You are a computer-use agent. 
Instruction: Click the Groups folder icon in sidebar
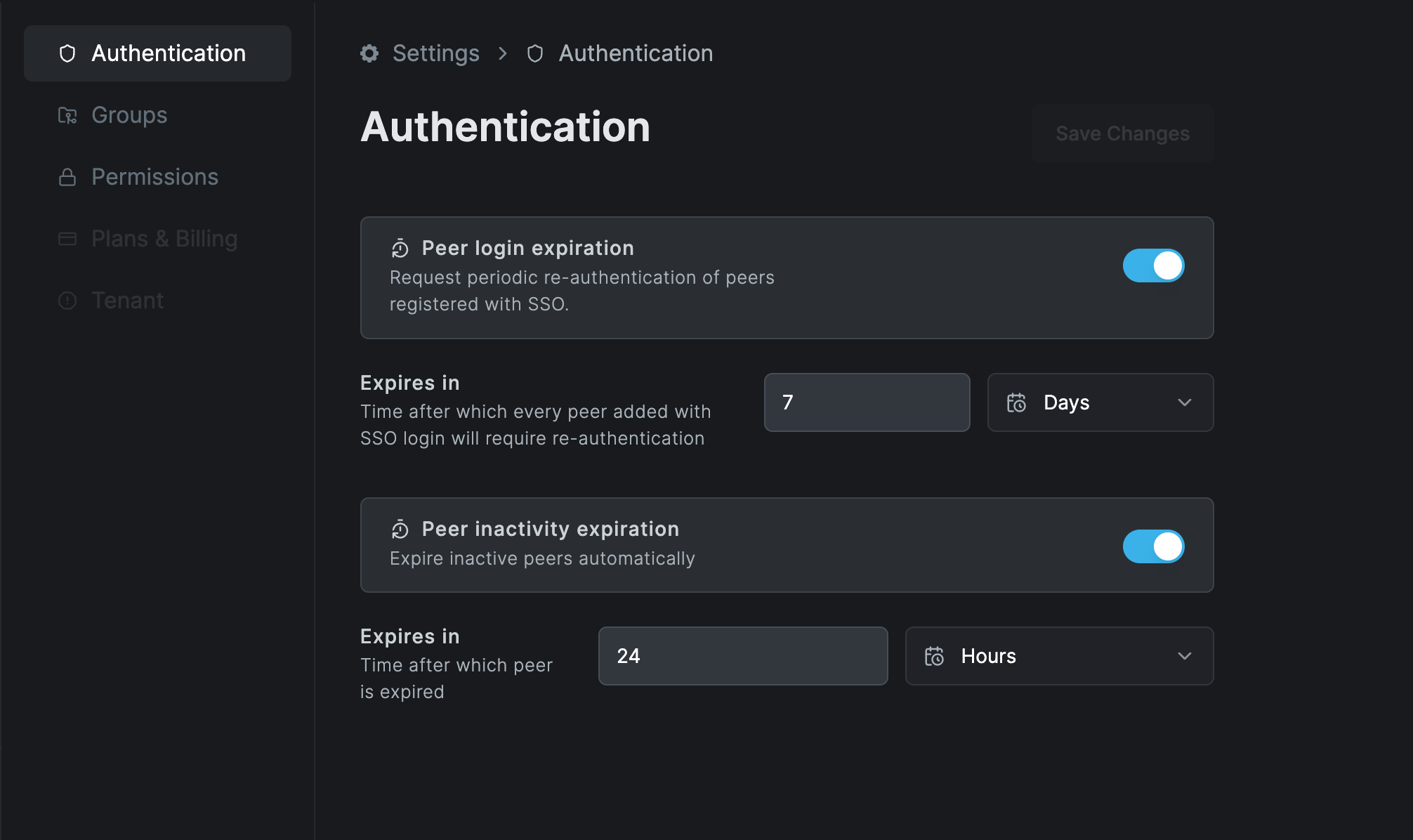(x=67, y=115)
